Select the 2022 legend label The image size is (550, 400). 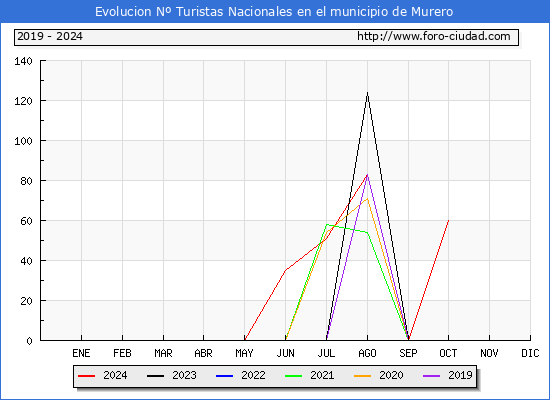pyautogui.click(x=253, y=375)
